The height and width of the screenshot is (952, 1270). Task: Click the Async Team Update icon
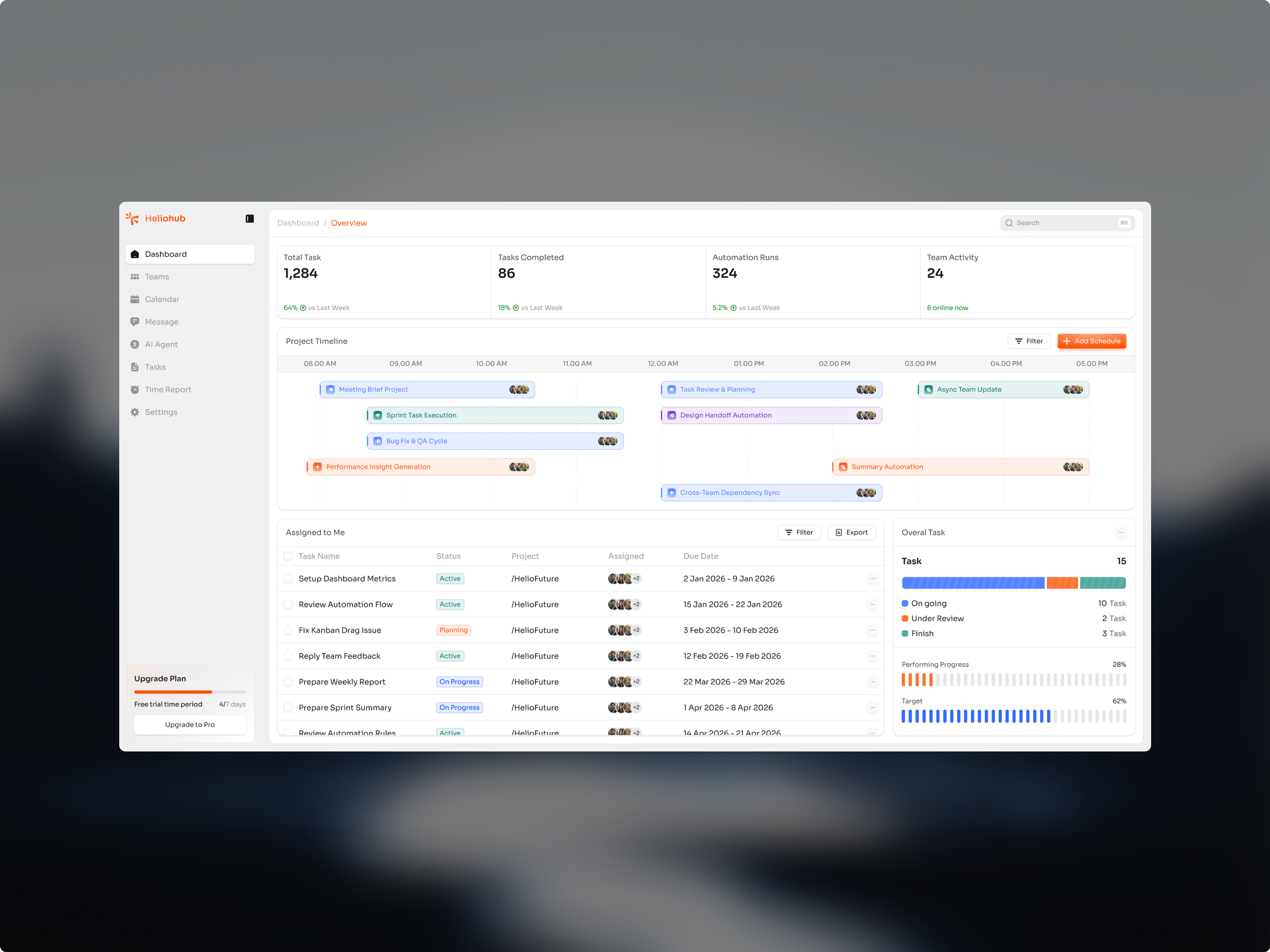(x=929, y=390)
